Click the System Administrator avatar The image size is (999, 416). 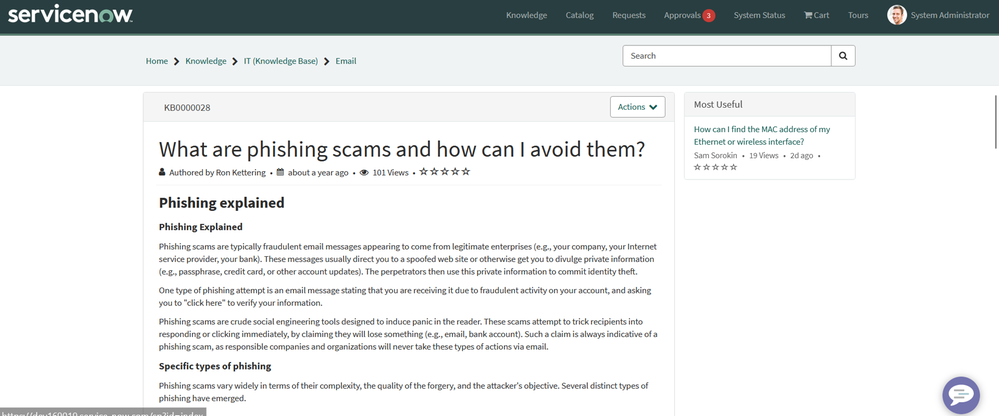point(897,15)
